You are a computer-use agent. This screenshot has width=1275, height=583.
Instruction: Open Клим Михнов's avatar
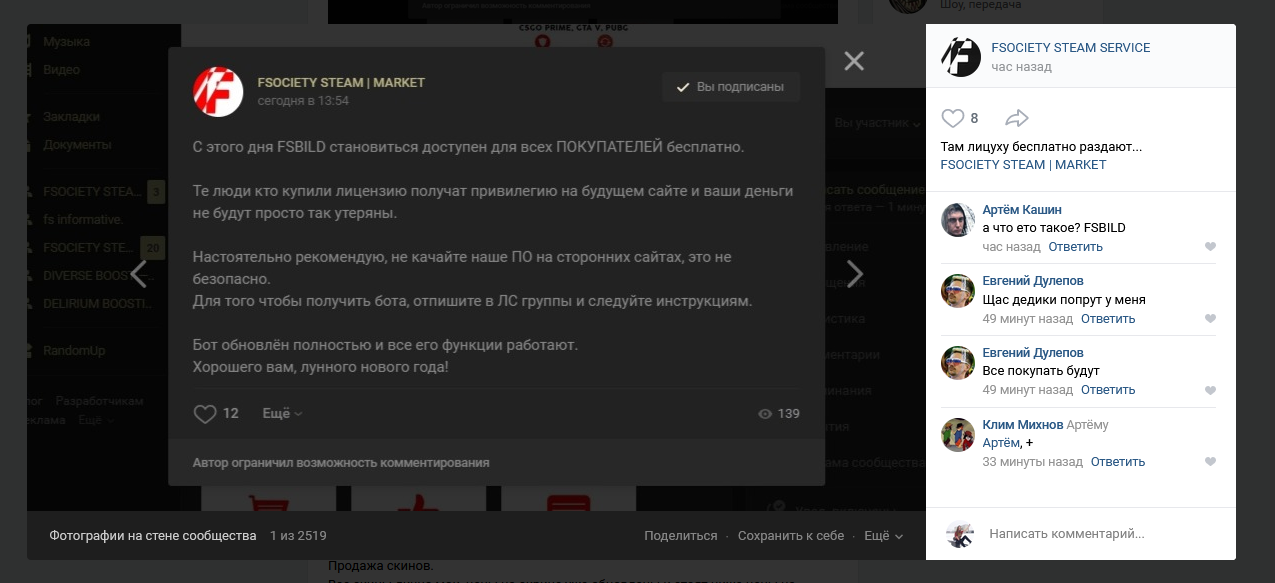point(958,435)
